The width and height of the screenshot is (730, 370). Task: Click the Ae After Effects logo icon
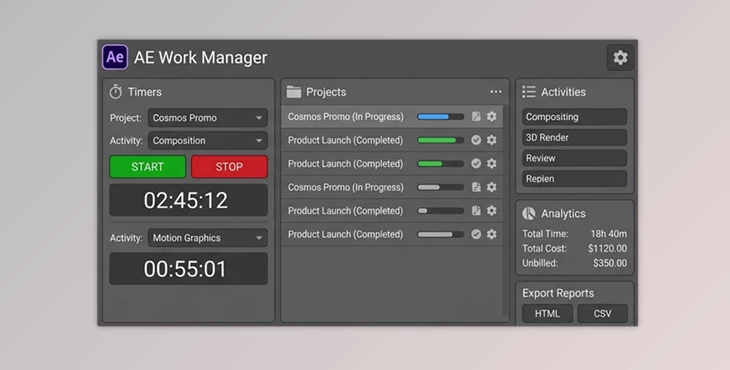(115, 57)
